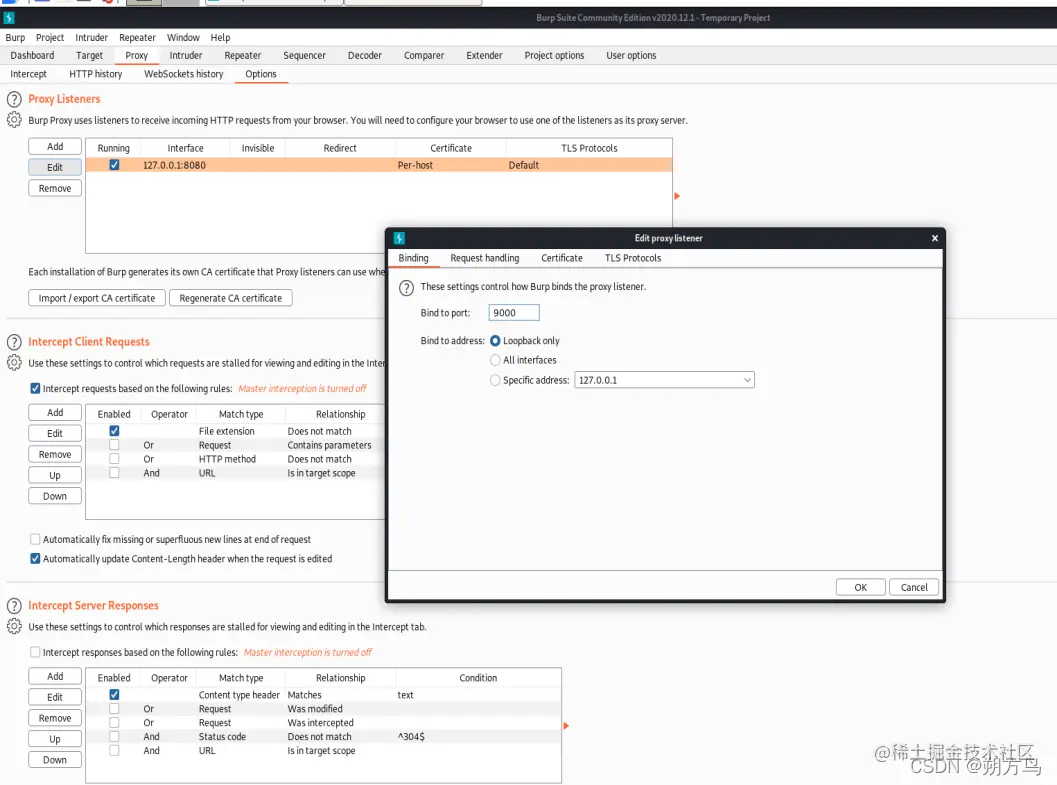Toggle File extension rule enabled checkbox
Screen dimensions: 1057x785
click(x=114, y=431)
